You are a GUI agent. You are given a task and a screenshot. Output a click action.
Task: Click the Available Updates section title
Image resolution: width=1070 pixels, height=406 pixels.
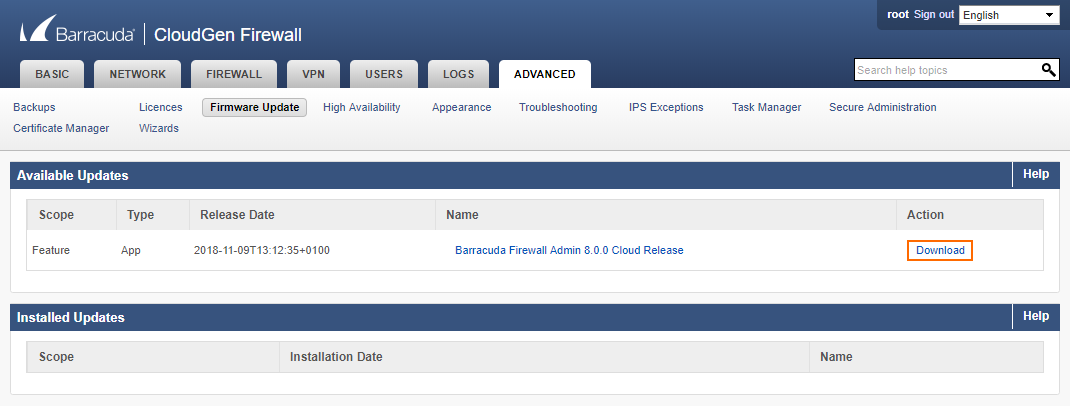(x=72, y=175)
